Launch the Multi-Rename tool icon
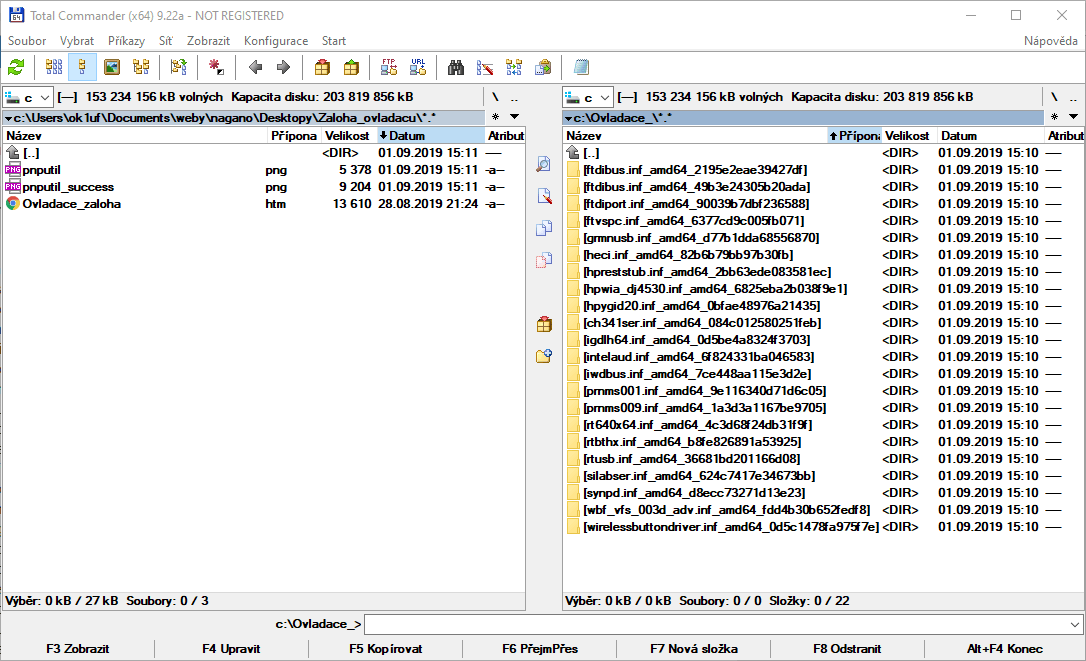Screen dimensions: 1086x661 485,68
